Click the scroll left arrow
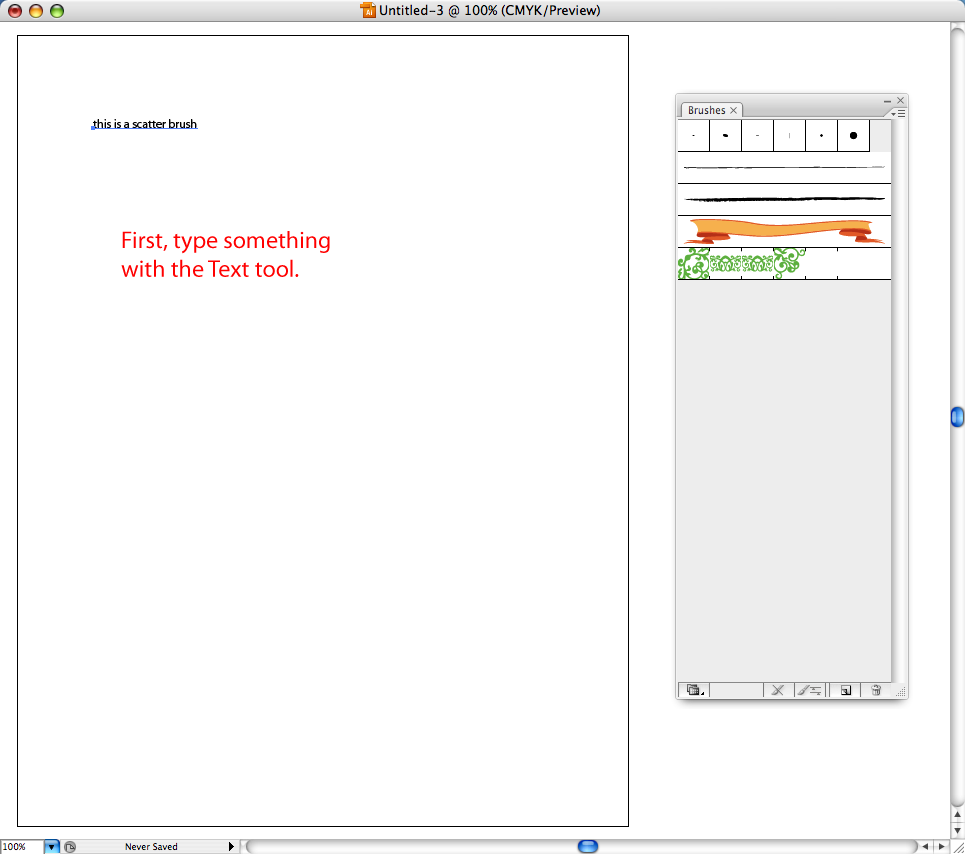The image size is (965, 854). tap(925, 847)
